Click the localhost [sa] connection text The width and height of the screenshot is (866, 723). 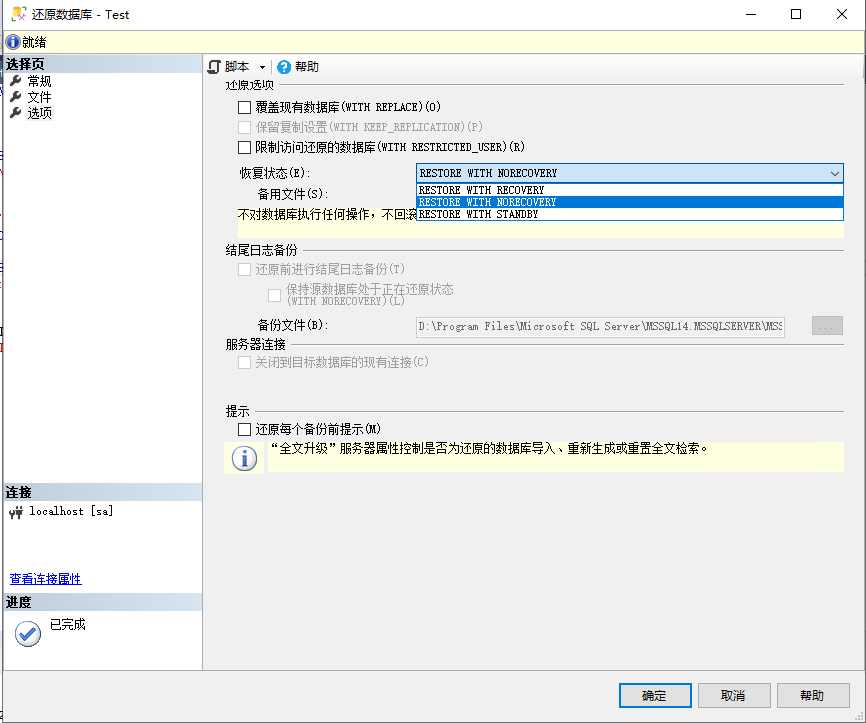[71, 511]
